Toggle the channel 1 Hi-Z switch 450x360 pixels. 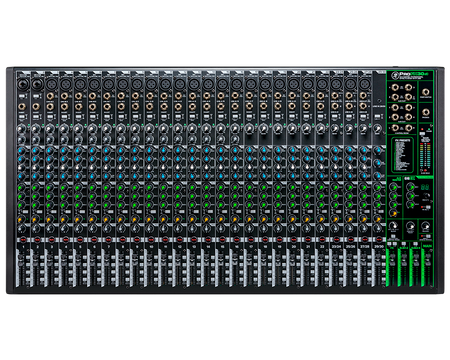point(22,97)
